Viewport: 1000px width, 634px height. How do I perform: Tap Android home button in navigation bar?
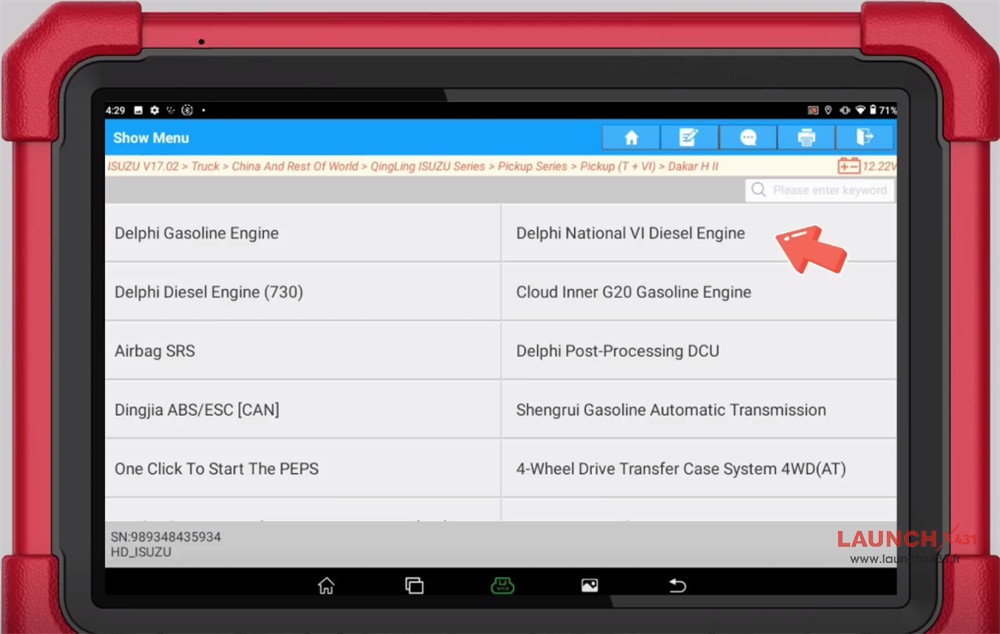tap(326, 586)
